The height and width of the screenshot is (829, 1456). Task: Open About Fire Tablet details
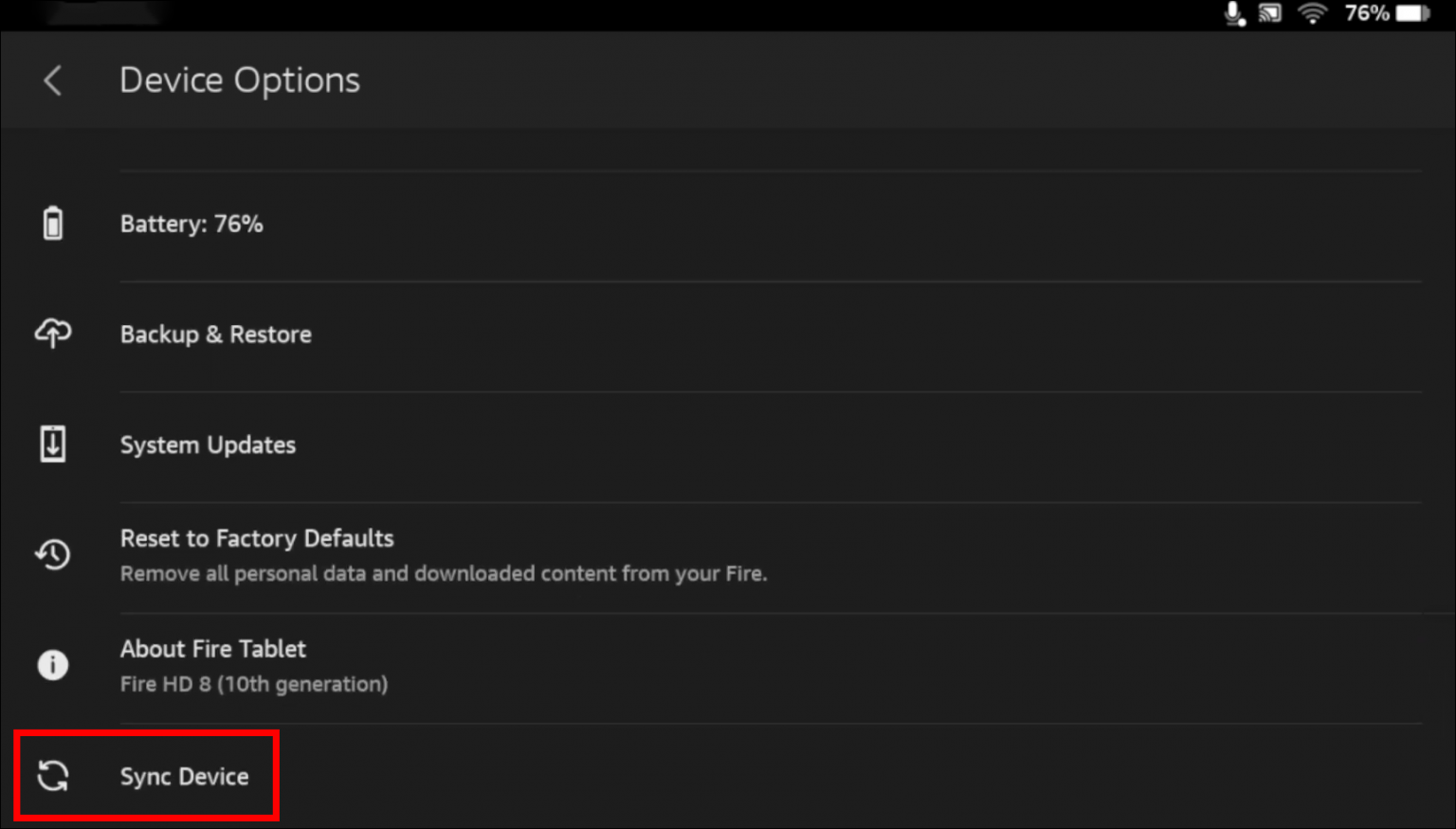(212, 649)
